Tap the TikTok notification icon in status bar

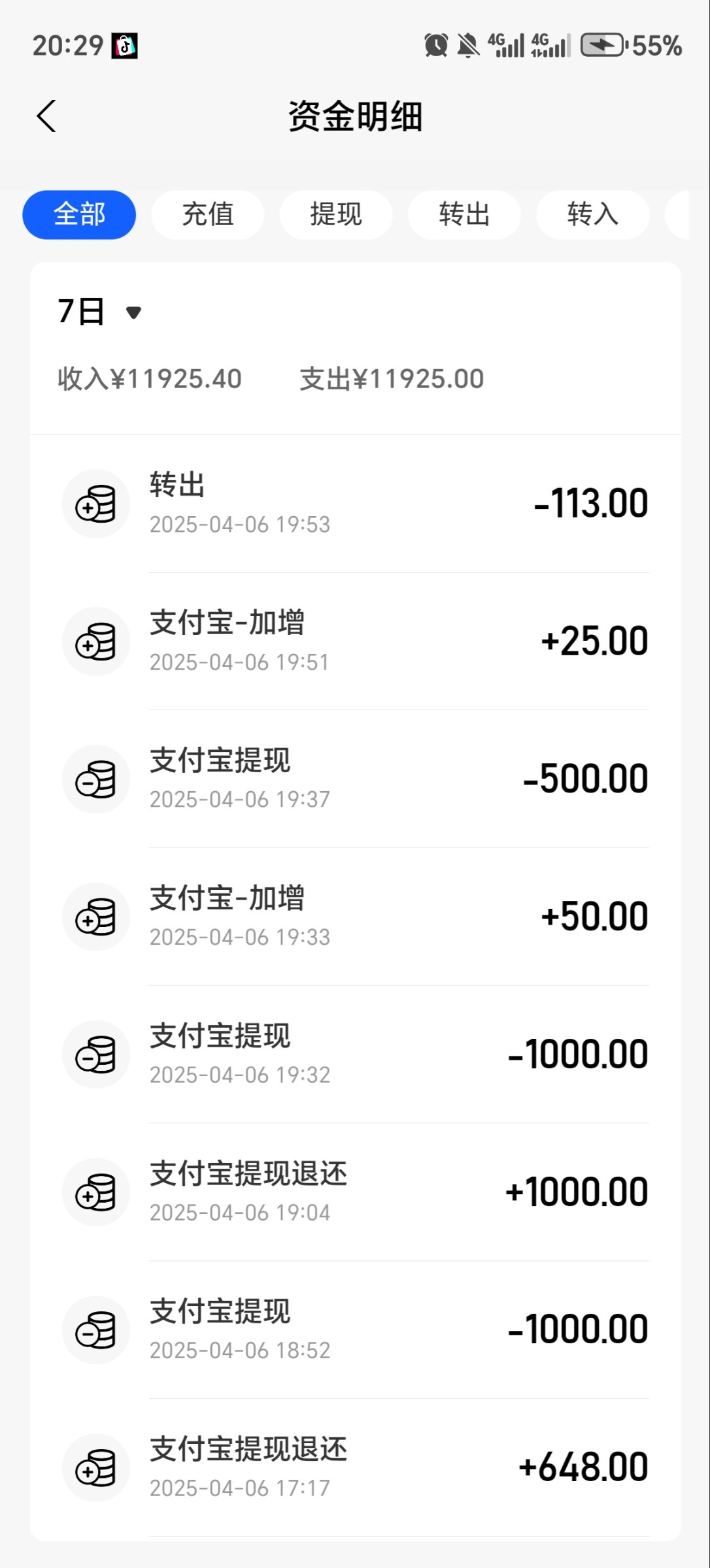click(x=124, y=46)
